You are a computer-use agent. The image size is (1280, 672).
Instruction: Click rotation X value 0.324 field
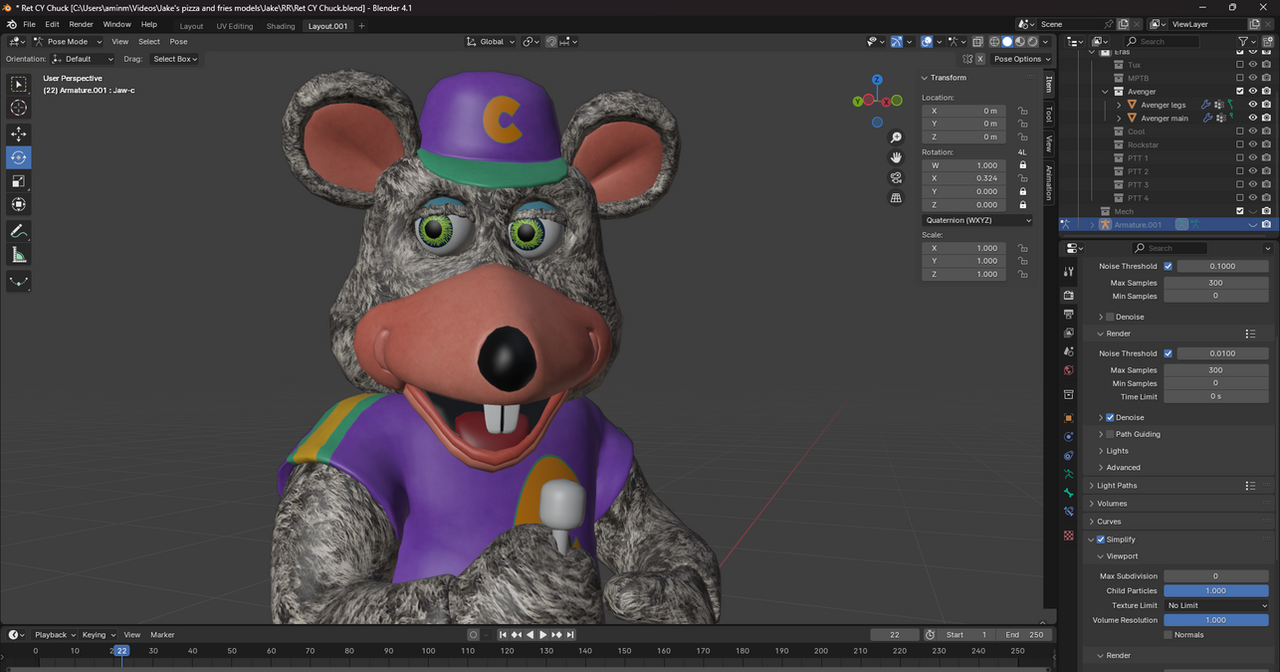coord(963,178)
